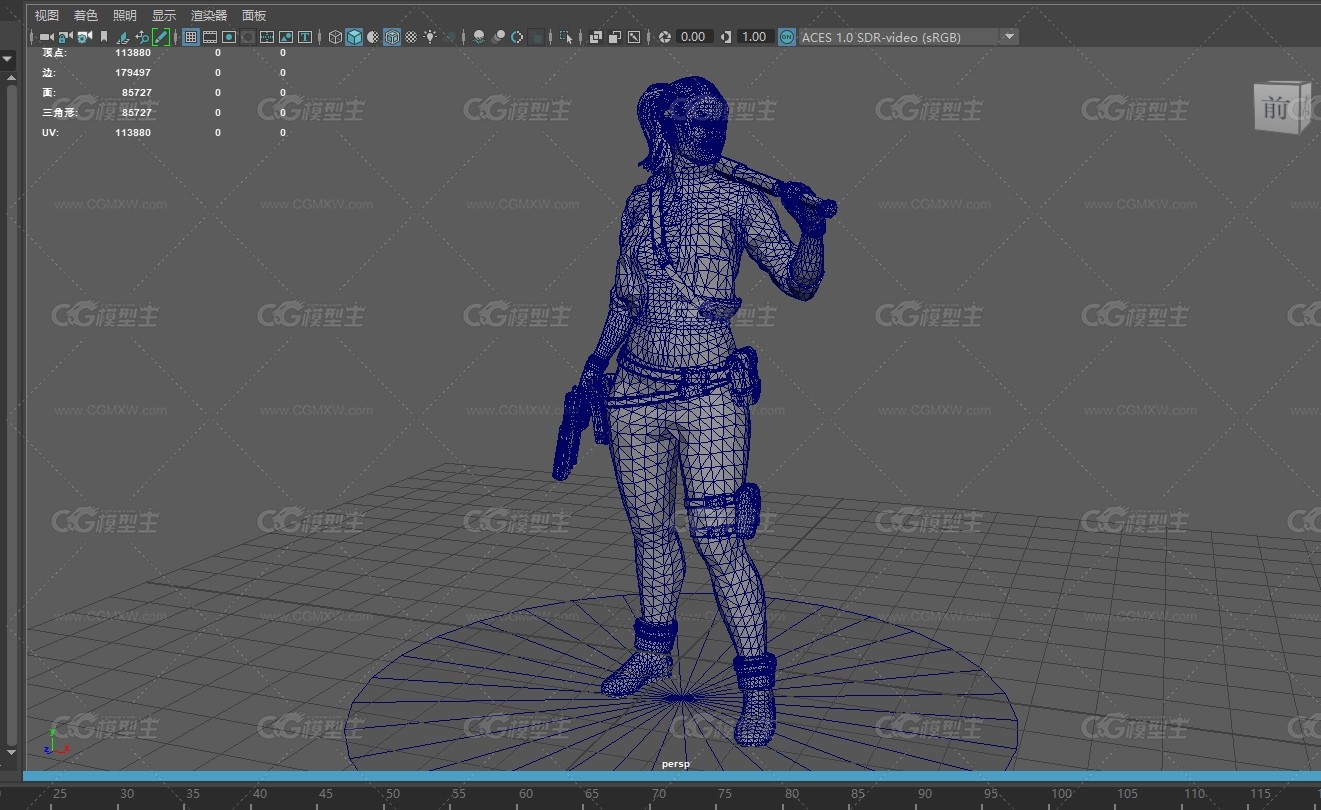Click the isolate select icon

tap(567, 37)
